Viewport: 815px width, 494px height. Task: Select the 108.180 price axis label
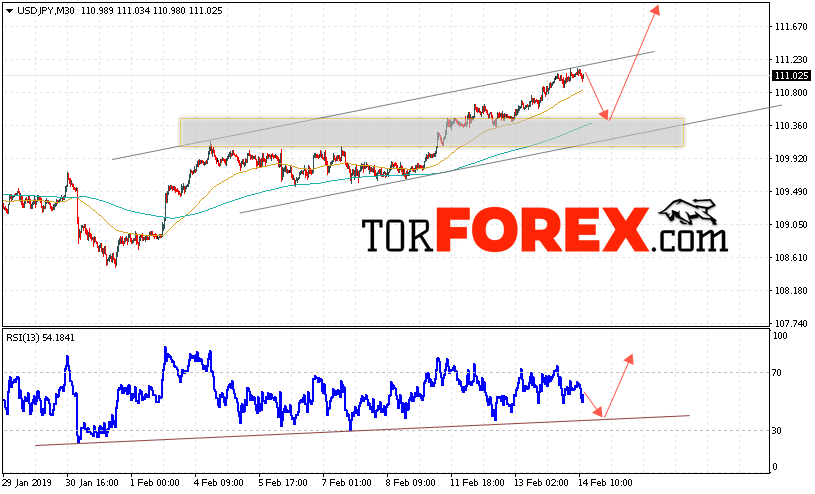(x=791, y=290)
